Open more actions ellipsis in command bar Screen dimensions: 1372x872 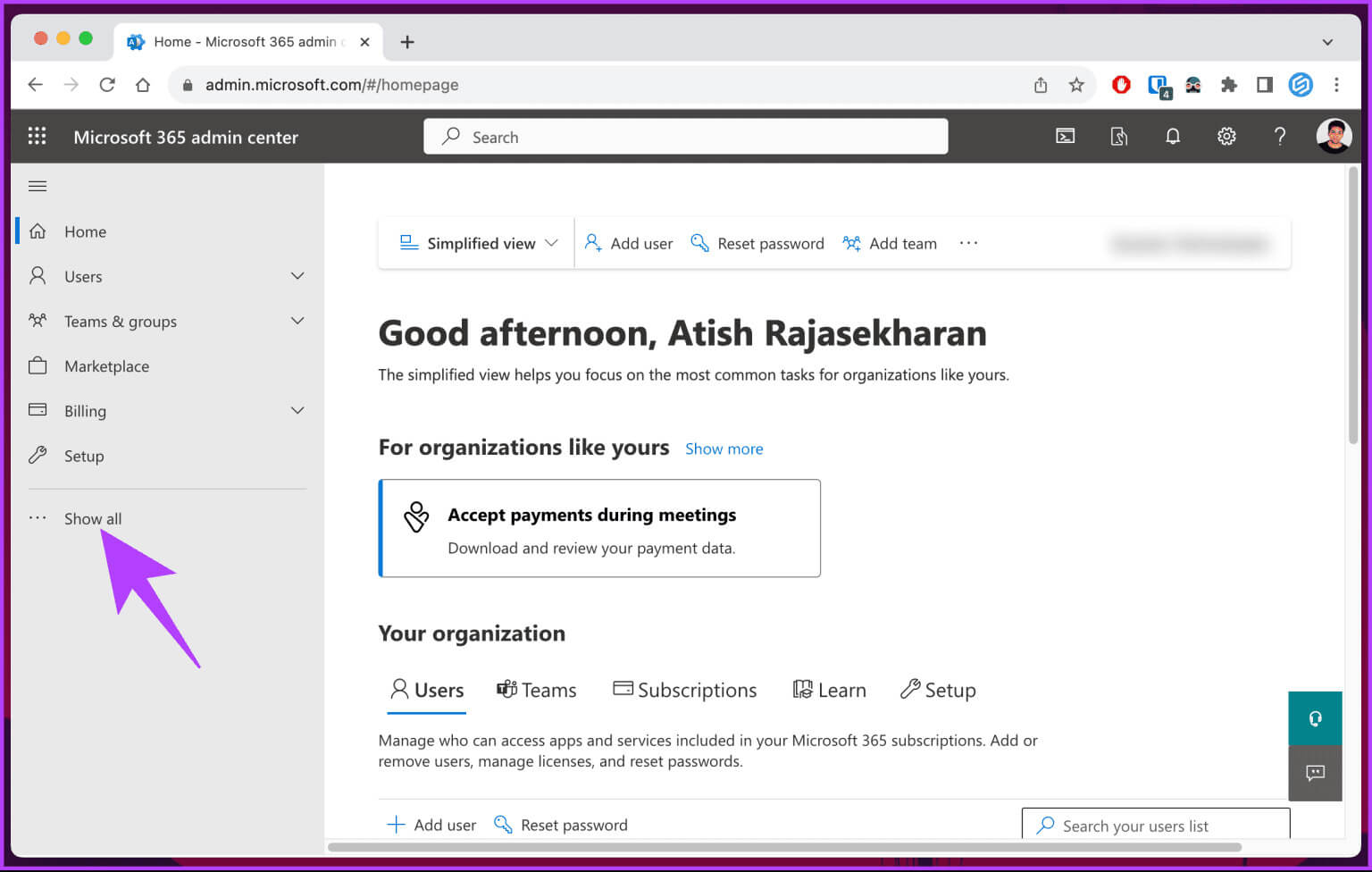click(x=969, y=243)
